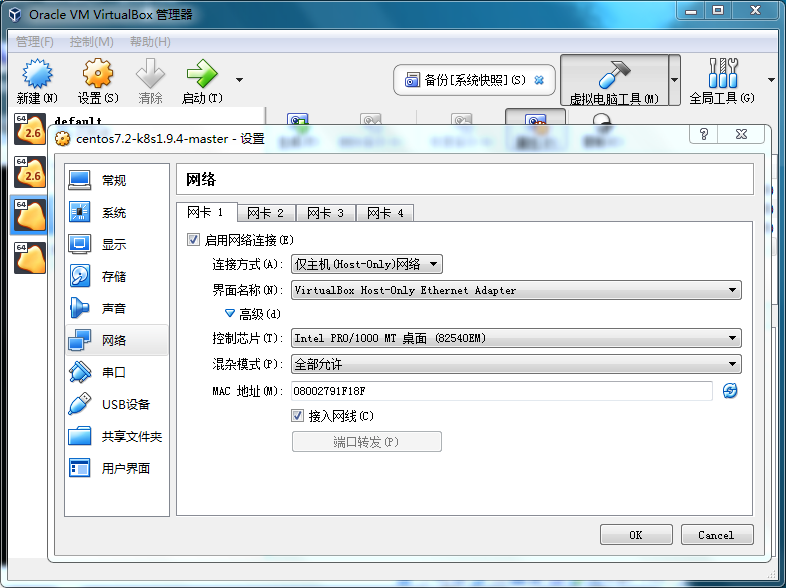Switch to the 网卡 1 tab
The width and height of the screenshot is (786, 588).
[x=206, y=213]
